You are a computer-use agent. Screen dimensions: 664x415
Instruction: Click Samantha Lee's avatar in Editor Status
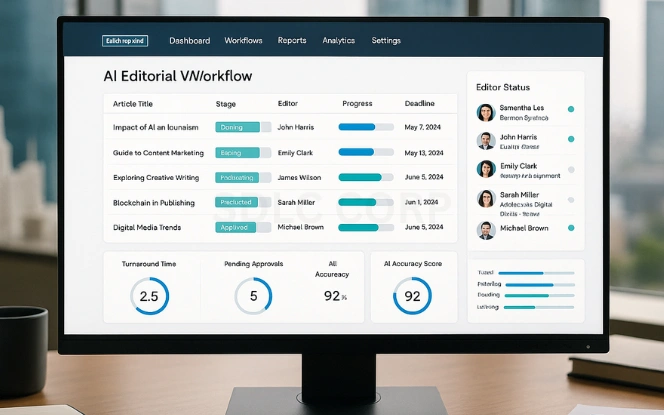(x=486, y=112)
